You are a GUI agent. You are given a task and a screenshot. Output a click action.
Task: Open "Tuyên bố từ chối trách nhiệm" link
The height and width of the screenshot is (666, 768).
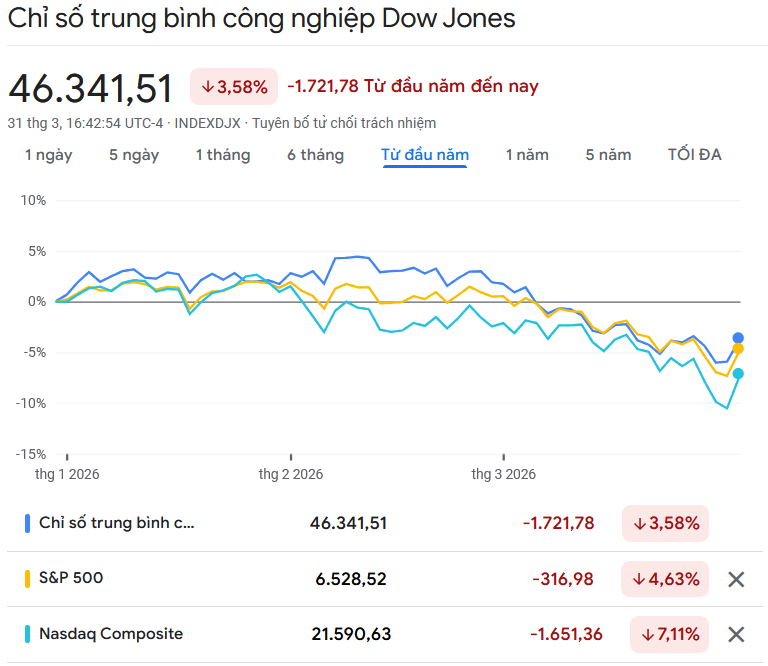(344, 123)
